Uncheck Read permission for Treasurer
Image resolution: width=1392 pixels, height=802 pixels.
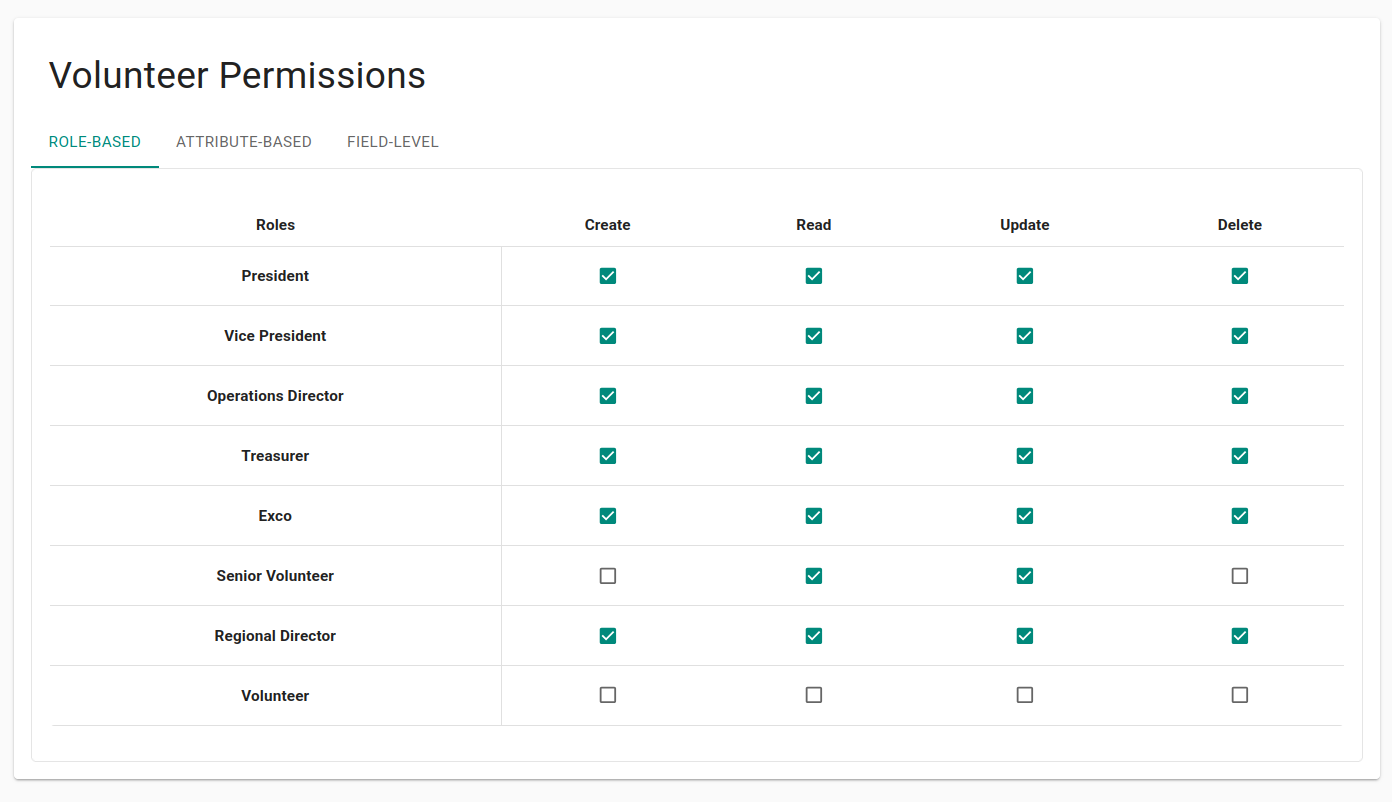click(814, 456)
